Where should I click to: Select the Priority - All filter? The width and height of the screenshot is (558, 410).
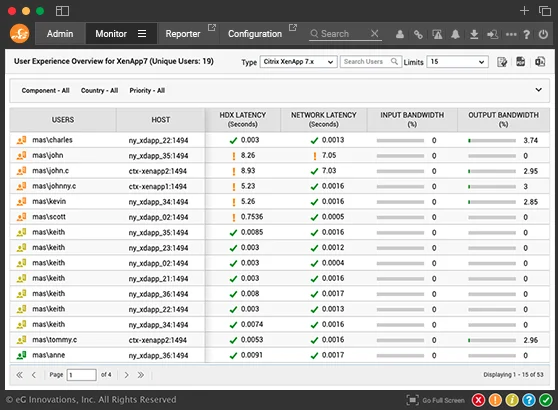[147, 90]
